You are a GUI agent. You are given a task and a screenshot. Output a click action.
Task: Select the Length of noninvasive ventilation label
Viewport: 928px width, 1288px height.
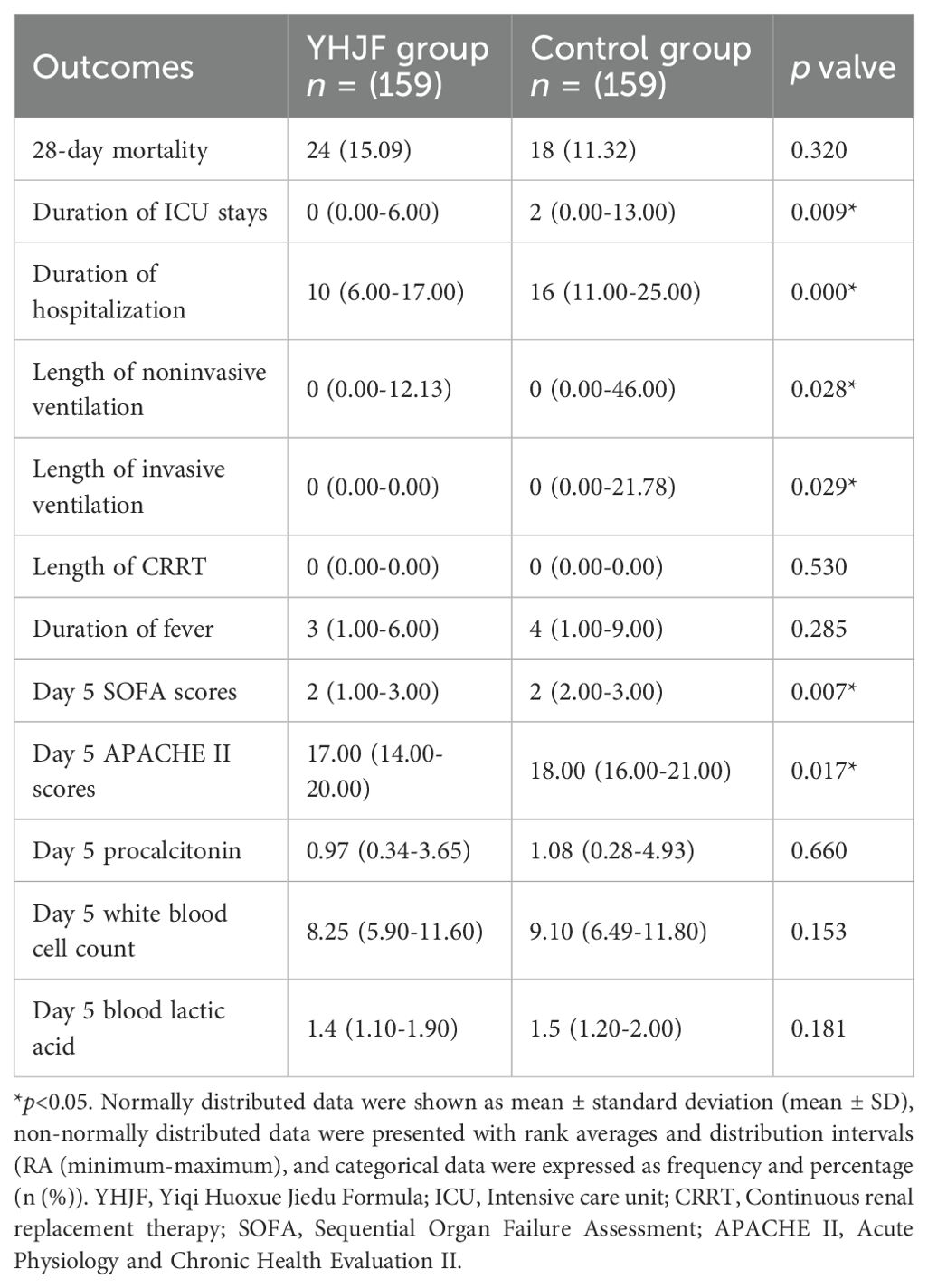pyautogui.click(x=149, y=389)
